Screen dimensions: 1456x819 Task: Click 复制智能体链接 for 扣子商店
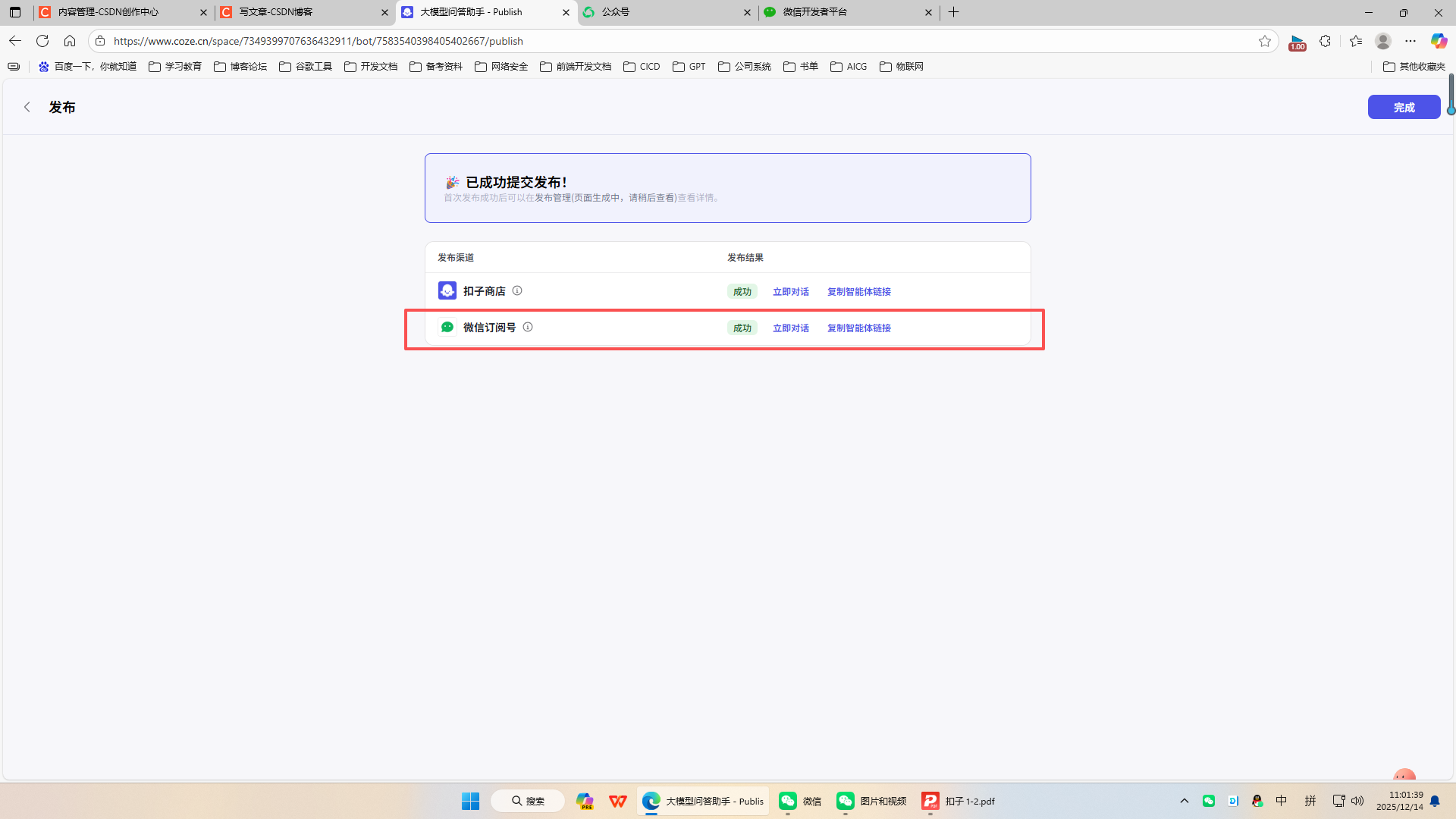click(x=858, y=292)
